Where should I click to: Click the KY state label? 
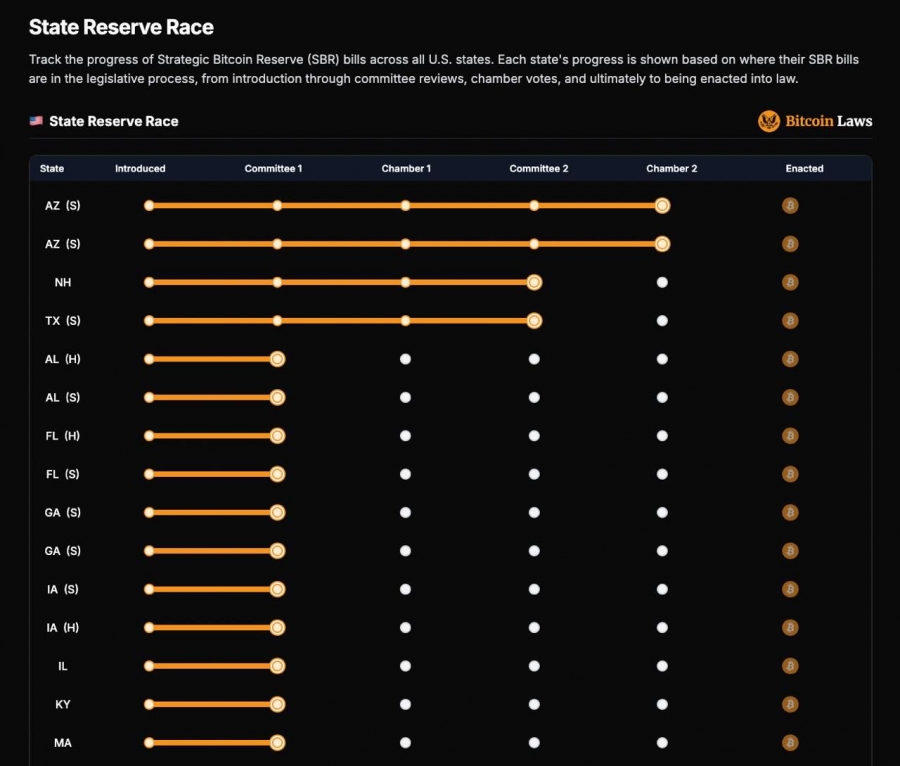63,704
